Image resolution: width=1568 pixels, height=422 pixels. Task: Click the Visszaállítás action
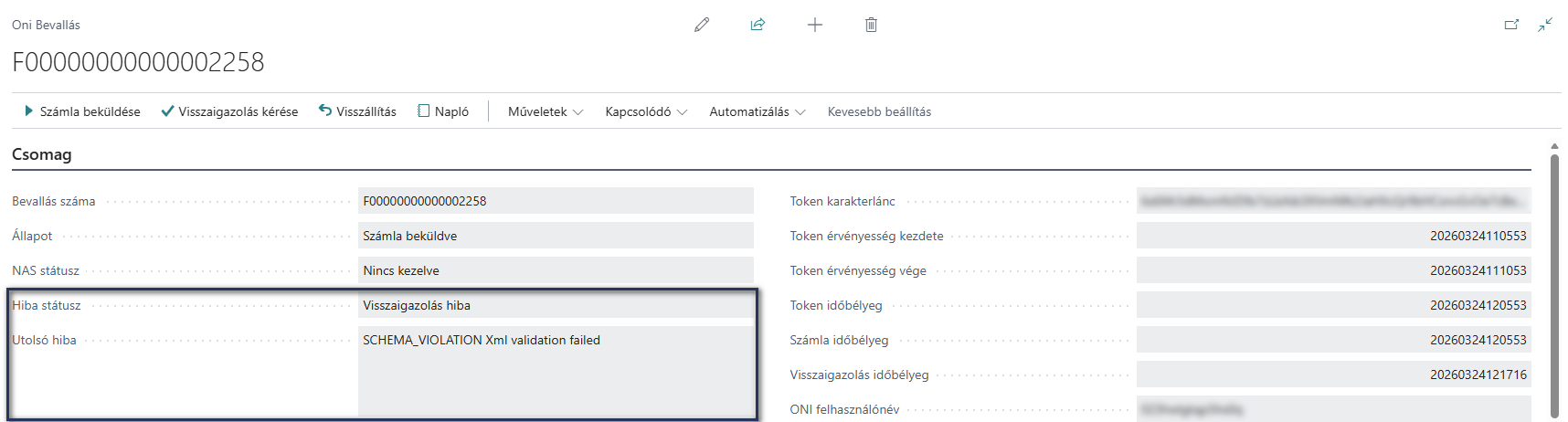[357, 111]
